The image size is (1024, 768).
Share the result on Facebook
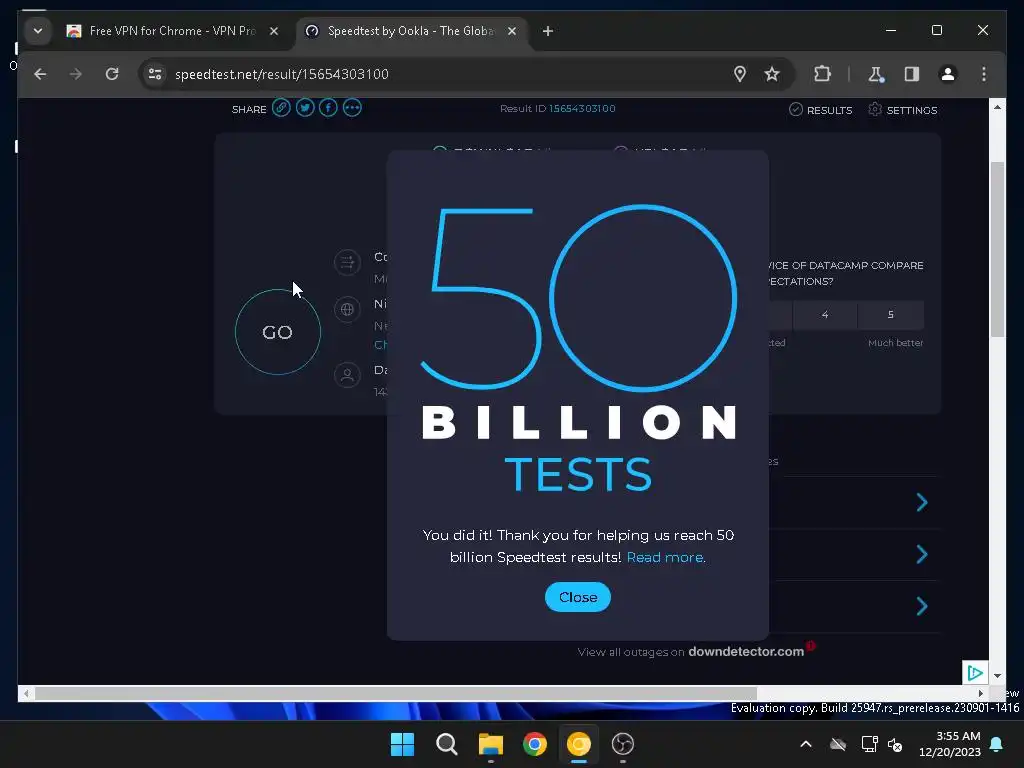pyautogui.click(x=328, y=108)
